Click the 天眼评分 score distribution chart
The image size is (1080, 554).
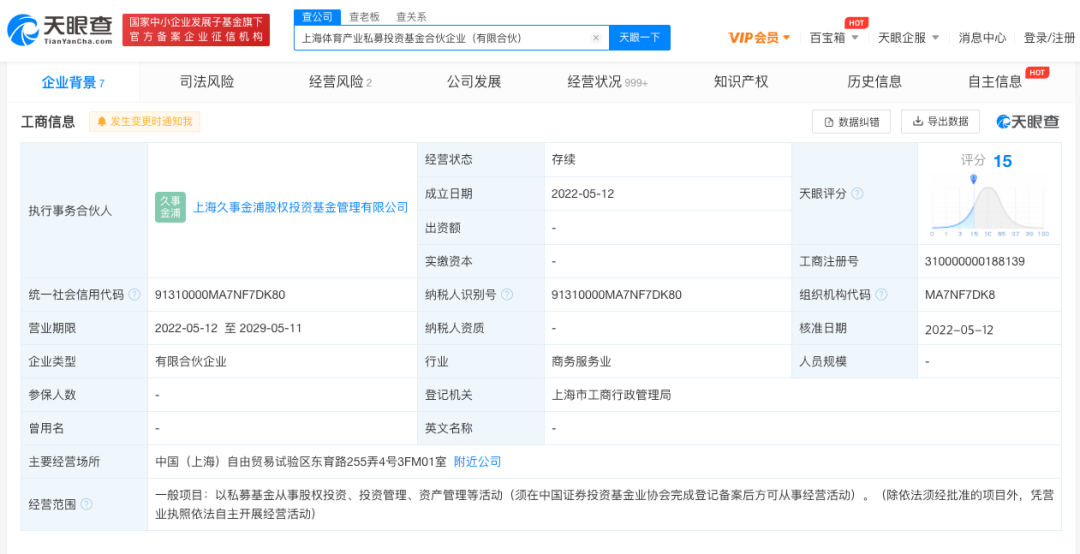tap(989, 207)
